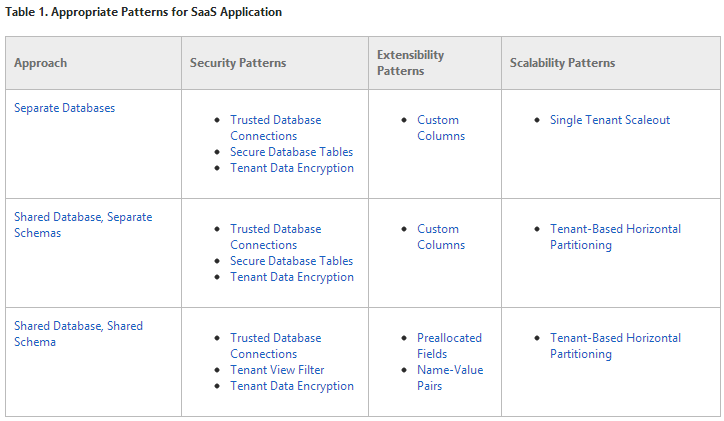Open the Preallocated Fields link
Image resolution: width=724 pixels, height=421 pixels.
coord(449,338)
